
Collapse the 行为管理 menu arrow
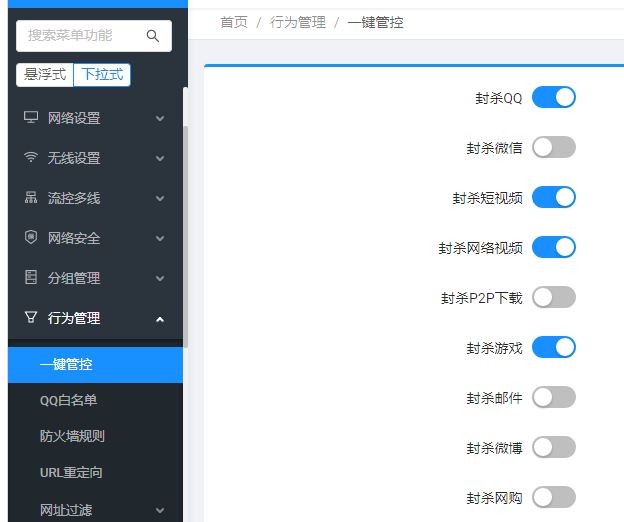160,319
